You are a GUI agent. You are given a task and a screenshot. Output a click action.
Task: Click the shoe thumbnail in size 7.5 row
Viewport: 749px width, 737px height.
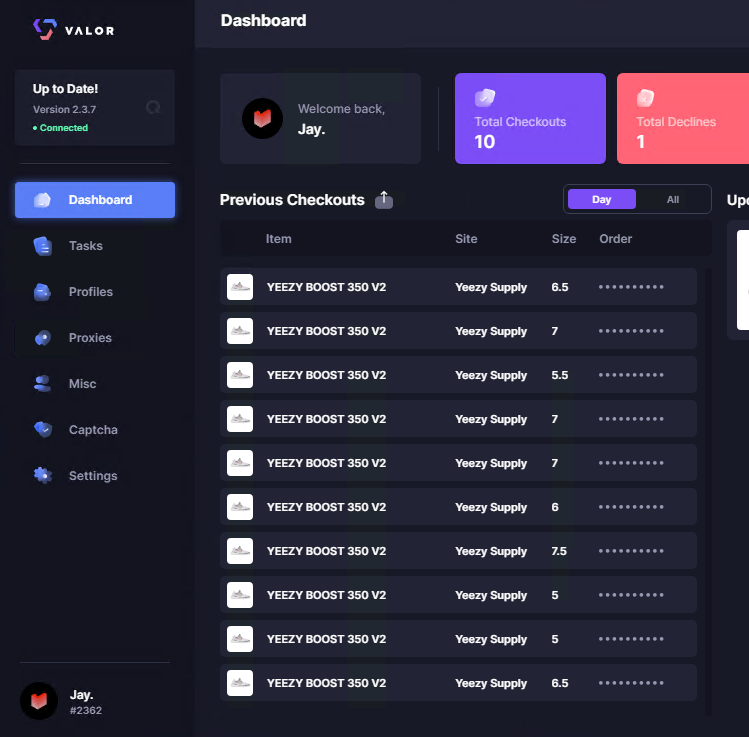tap(240, 551)
